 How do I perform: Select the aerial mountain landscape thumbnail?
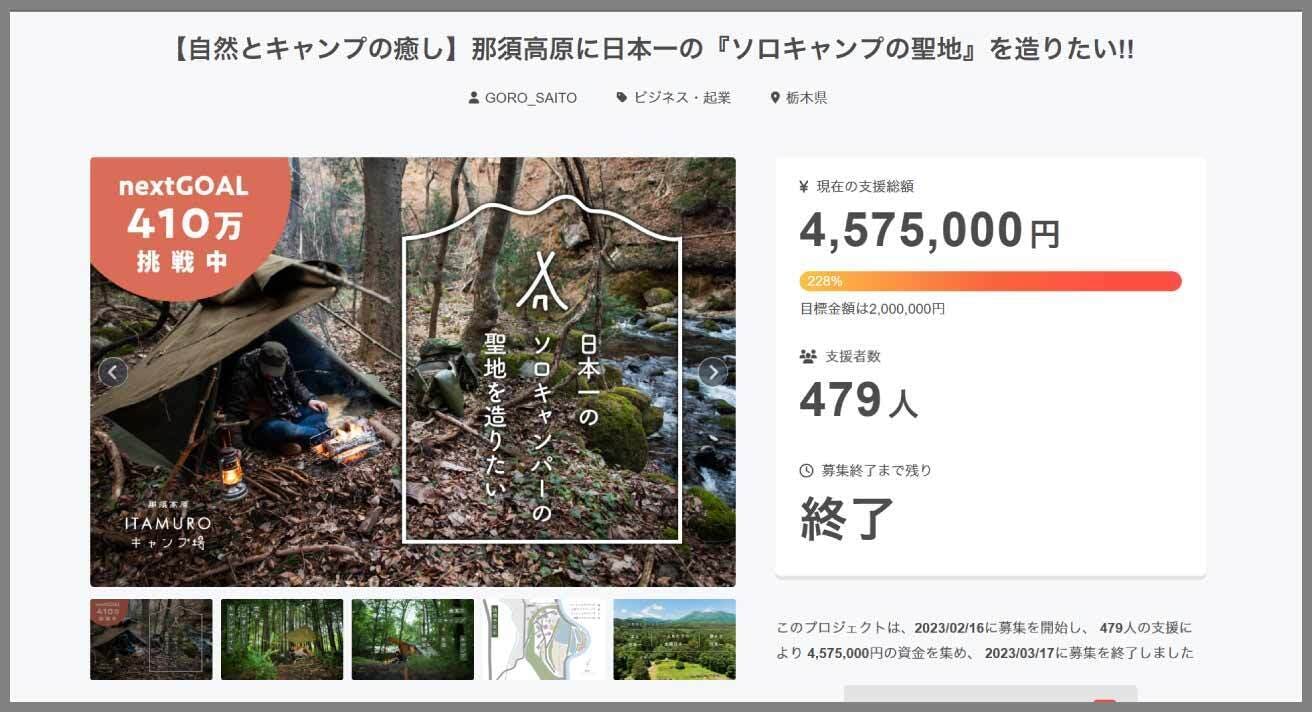pyautogui.click(x=674, y=639)
